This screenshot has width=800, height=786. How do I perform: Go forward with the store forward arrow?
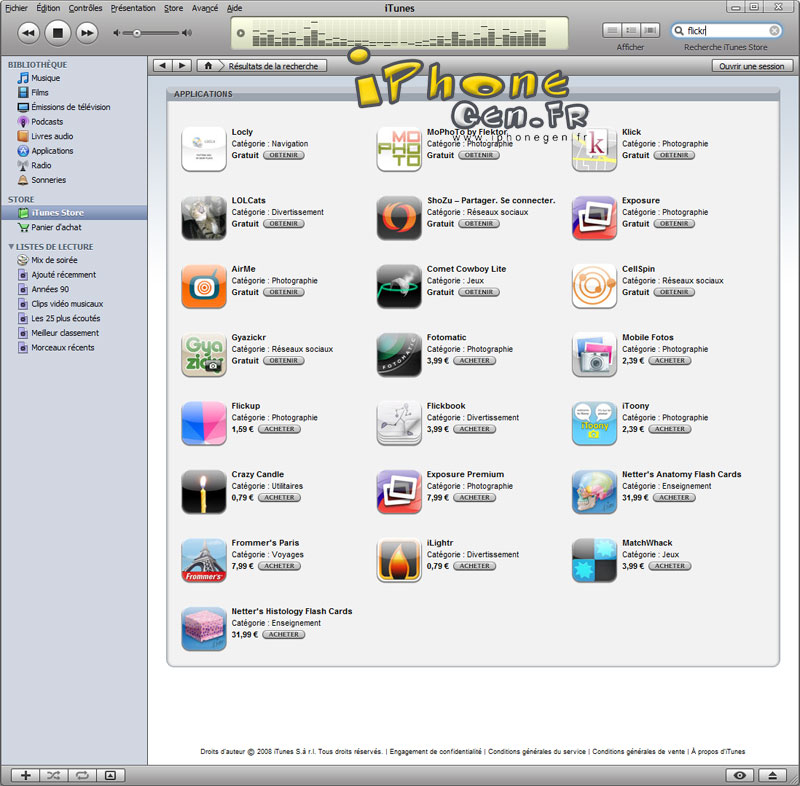[182, 66]
